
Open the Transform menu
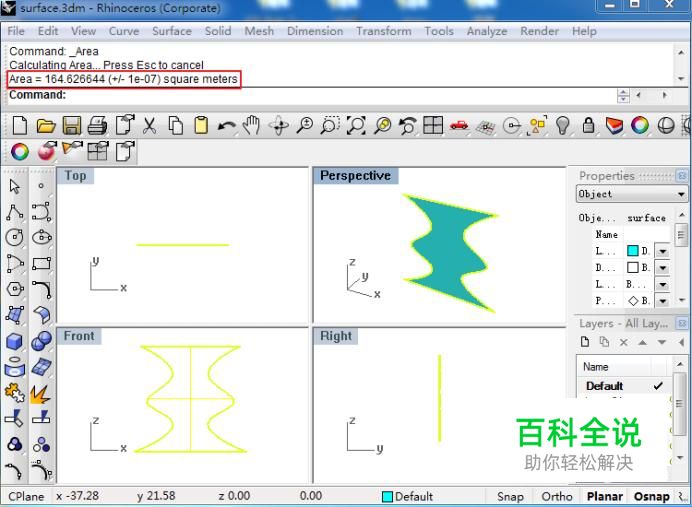384,31
